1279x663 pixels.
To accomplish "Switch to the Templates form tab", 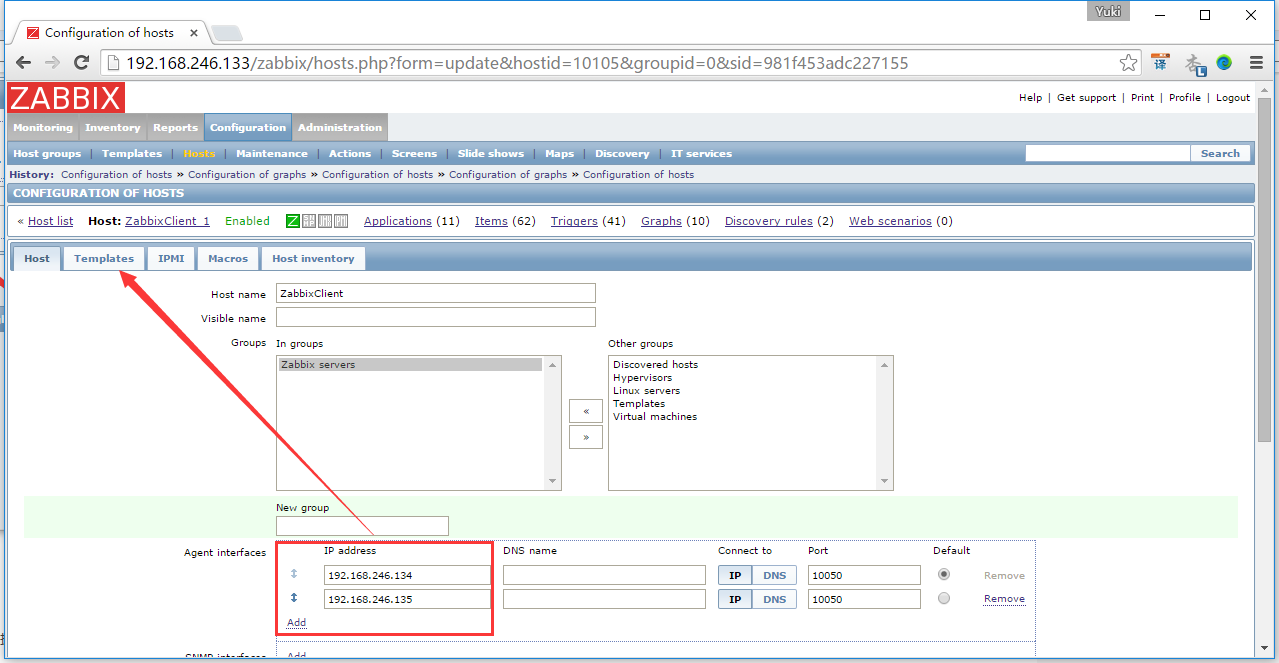I will pyautogui.click(x=104, y=258).
